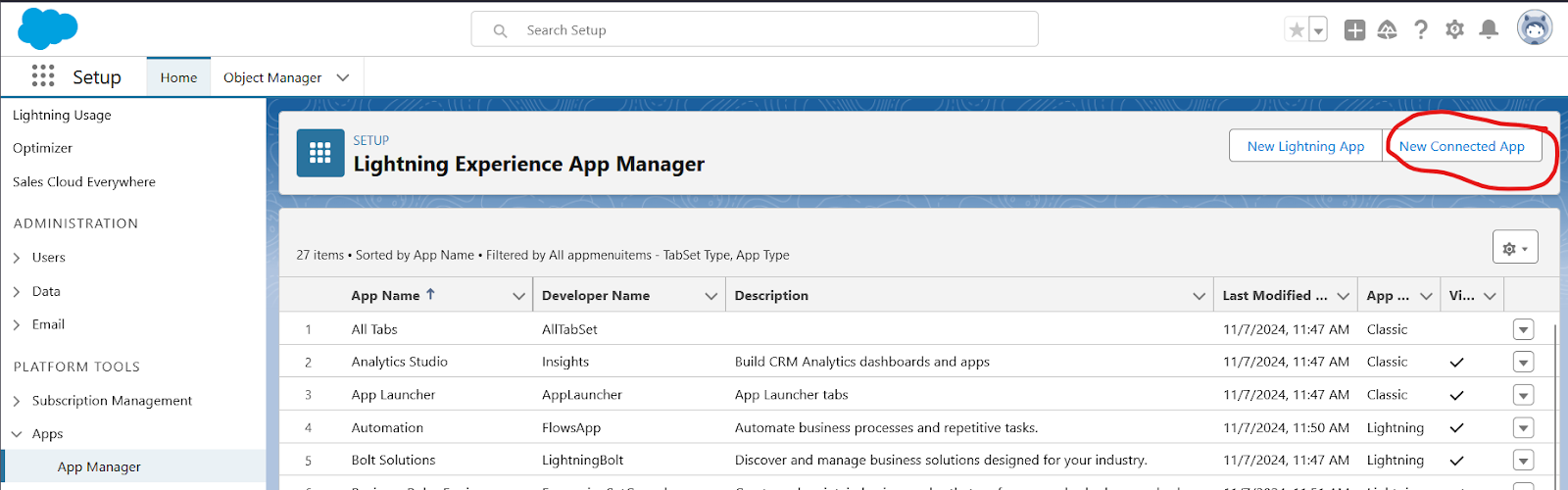1568x490 pixels.
Task: Click the App Manager grid icon
Action: (x=320, y=153)
